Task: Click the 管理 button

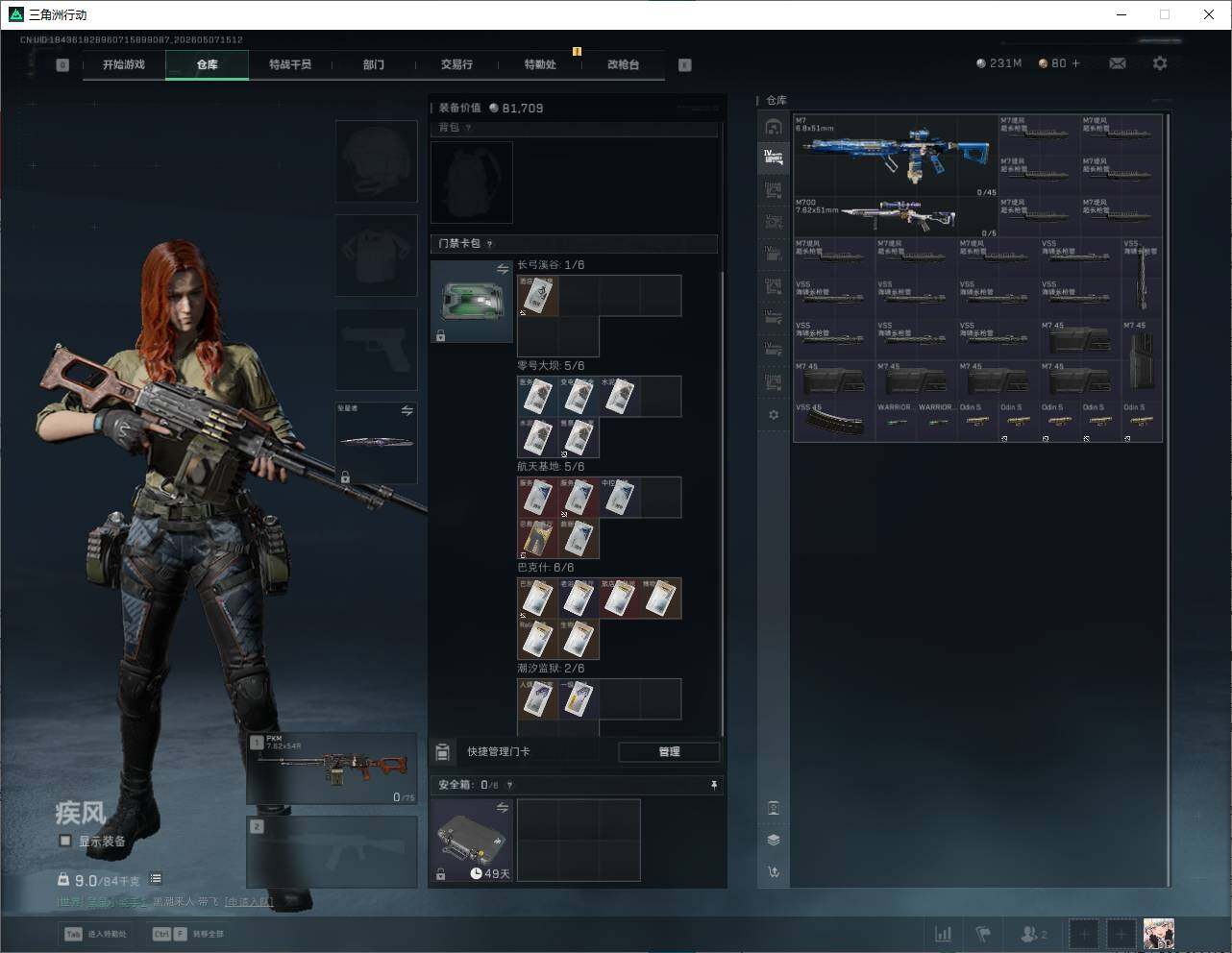Action: coord(669,751)
